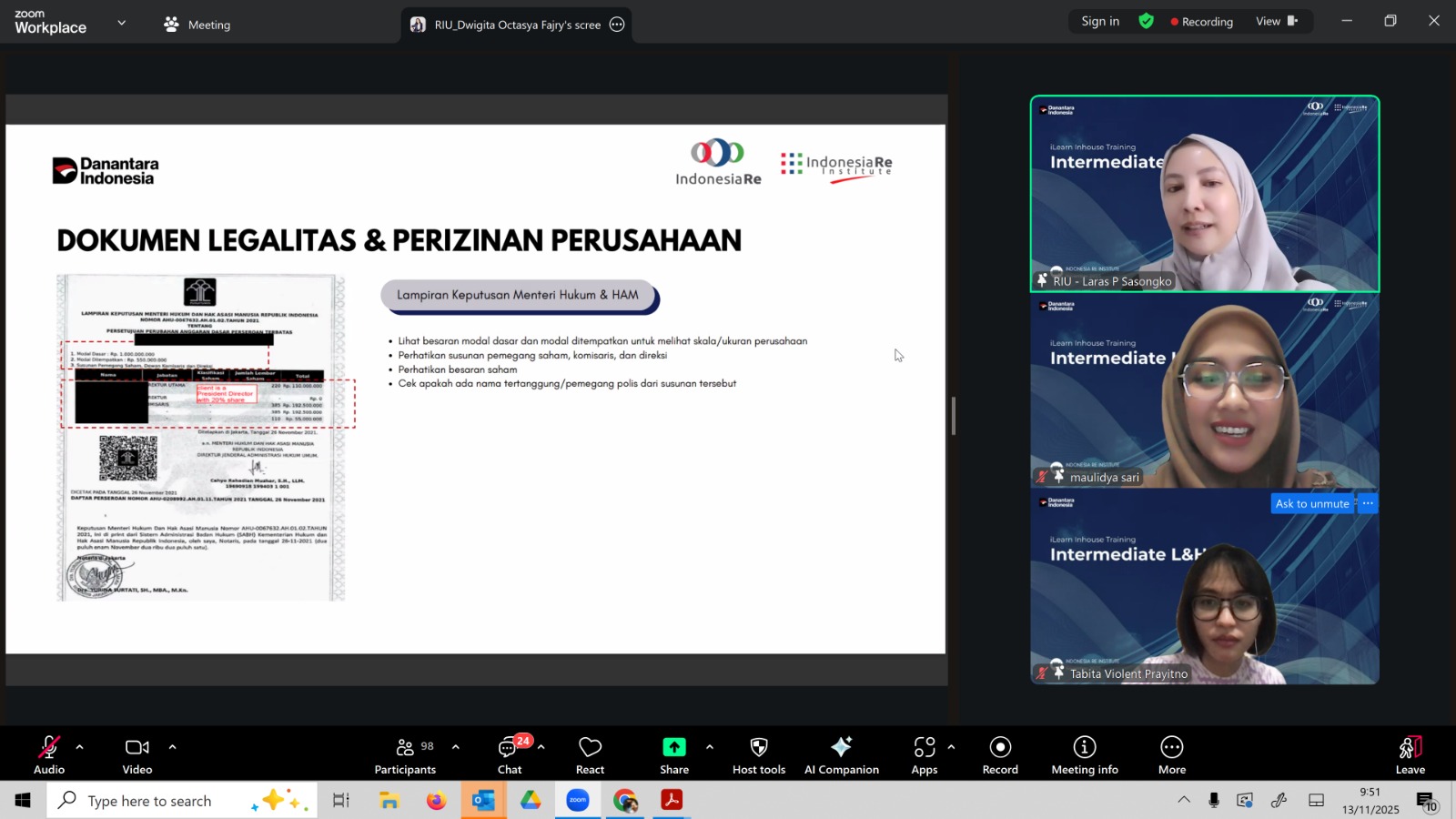1456x819 pixels.
Task: Open Host tools shield icon
Action: [x=758, y=747]
